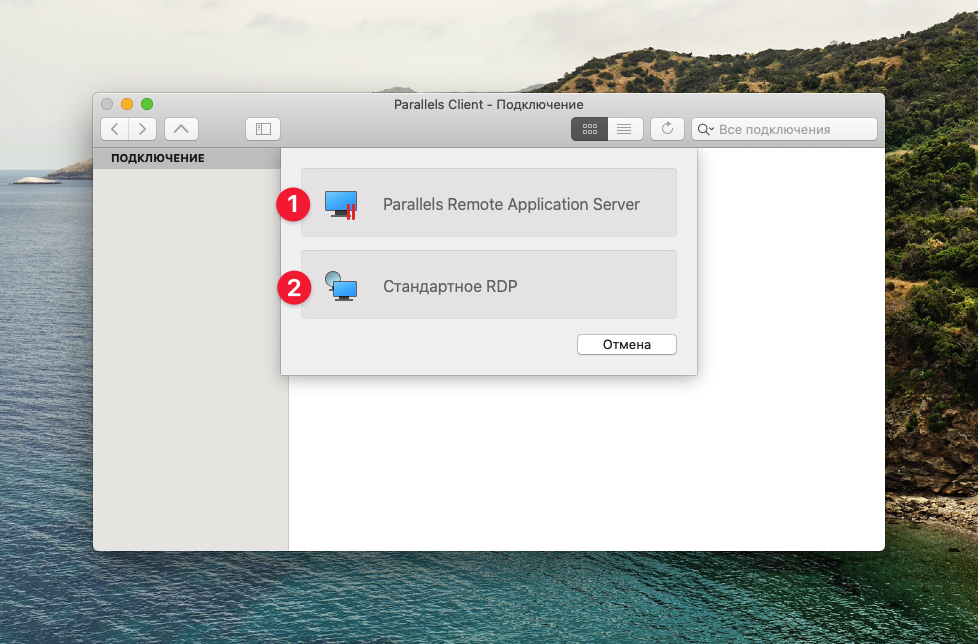
Task: Go up one level with the up arrow
Action: tap(181, 129)
